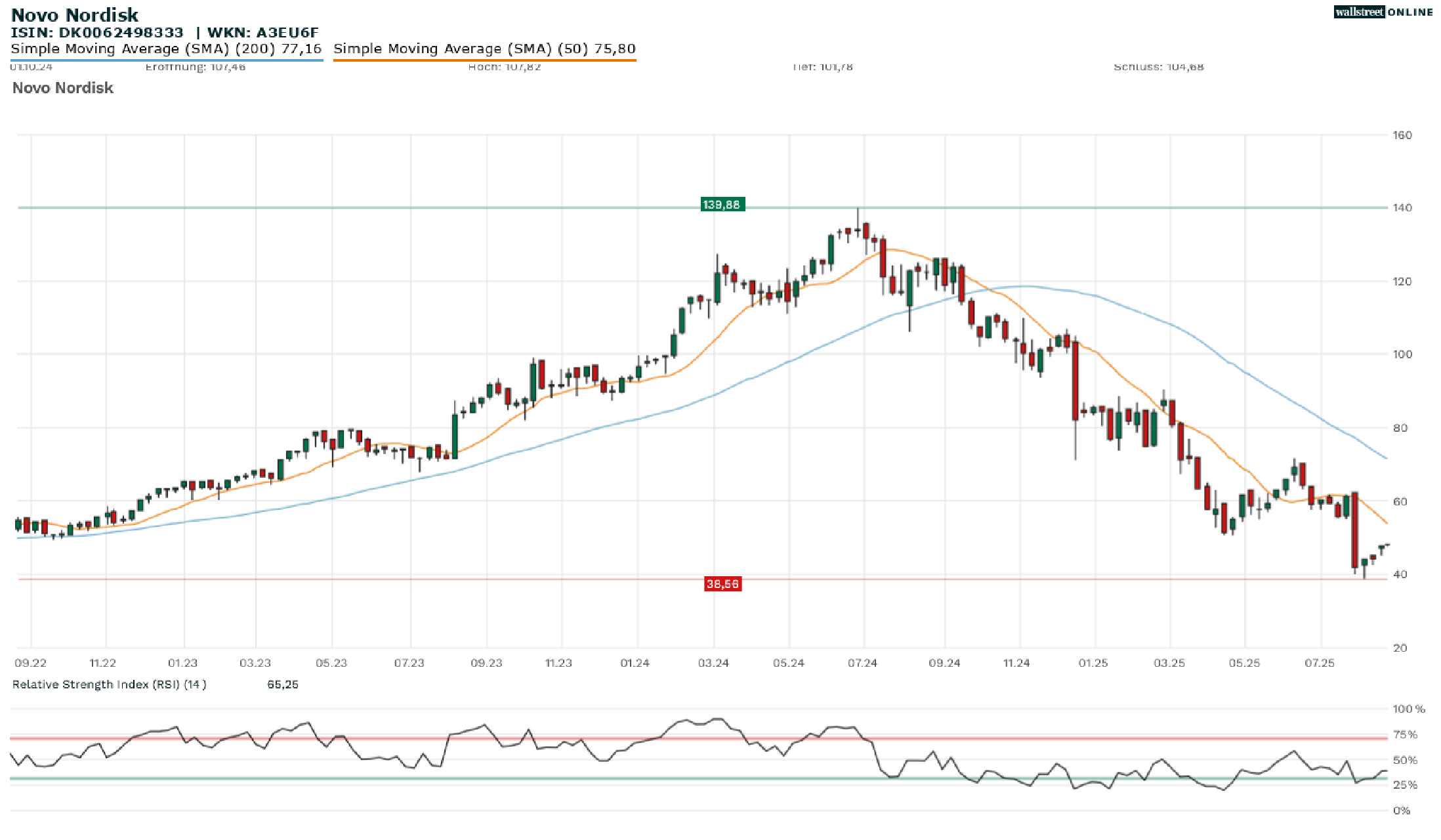
Task: Click the green 139,88 high price label
Action: [x=722, y=205]
